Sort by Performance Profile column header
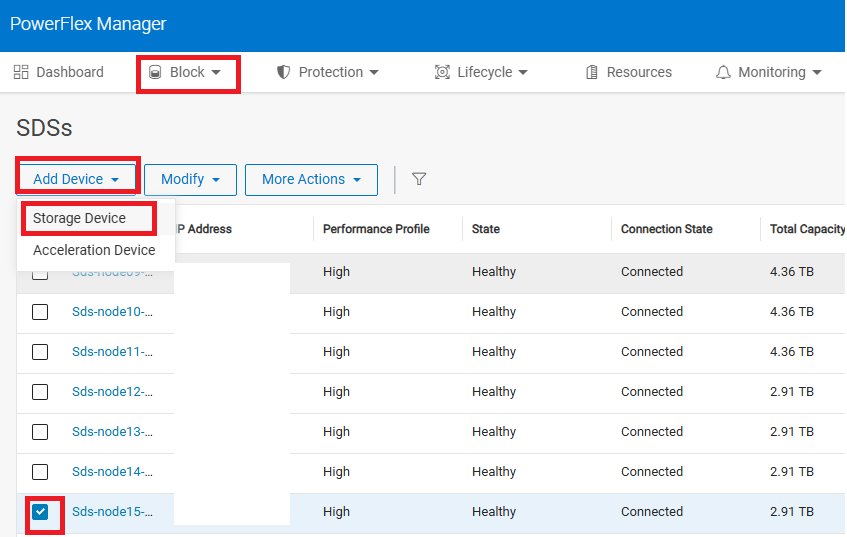The width and height of the screenshot is (847, 537). coord(376,229)
